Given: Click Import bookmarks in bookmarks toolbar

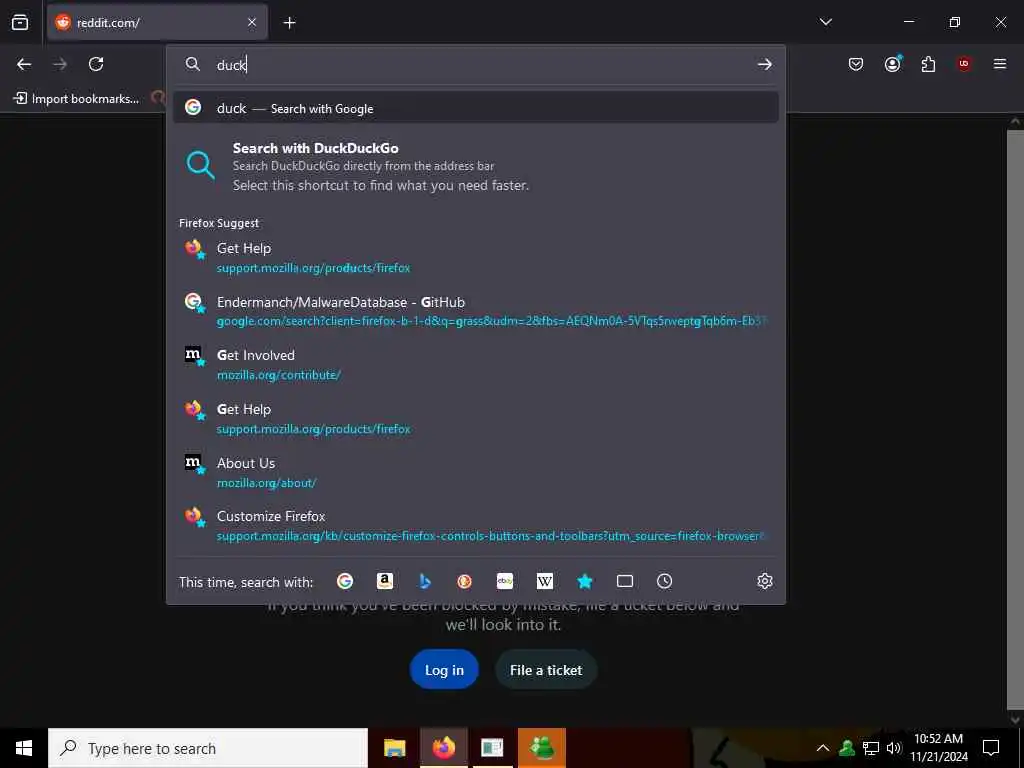Looking at the screenshot, I should (76, 99).
